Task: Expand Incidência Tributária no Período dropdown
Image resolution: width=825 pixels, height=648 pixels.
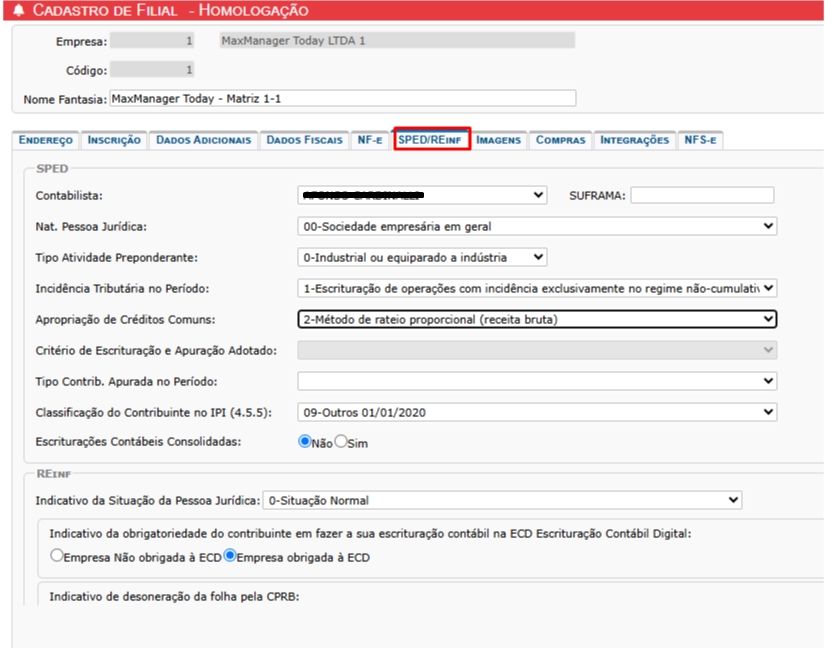Action: coord(537,288)
